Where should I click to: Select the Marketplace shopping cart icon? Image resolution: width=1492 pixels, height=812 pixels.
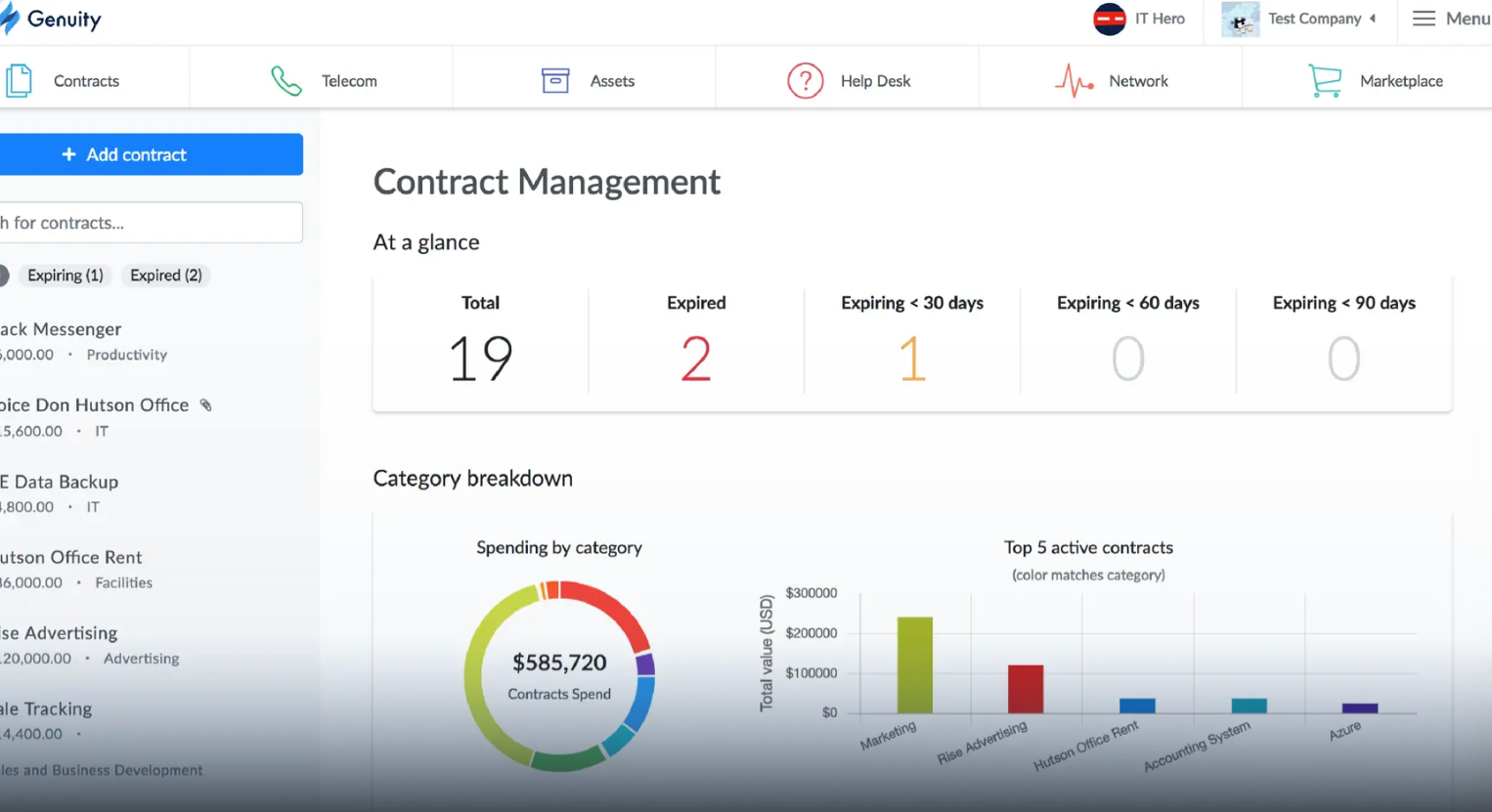1326,81
